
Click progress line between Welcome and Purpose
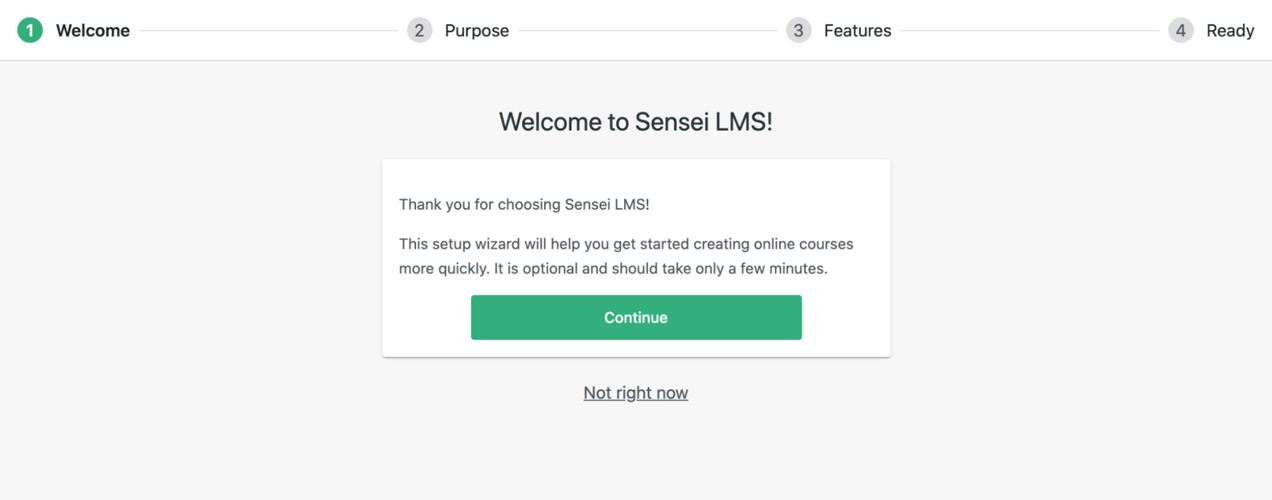point(268,31)
